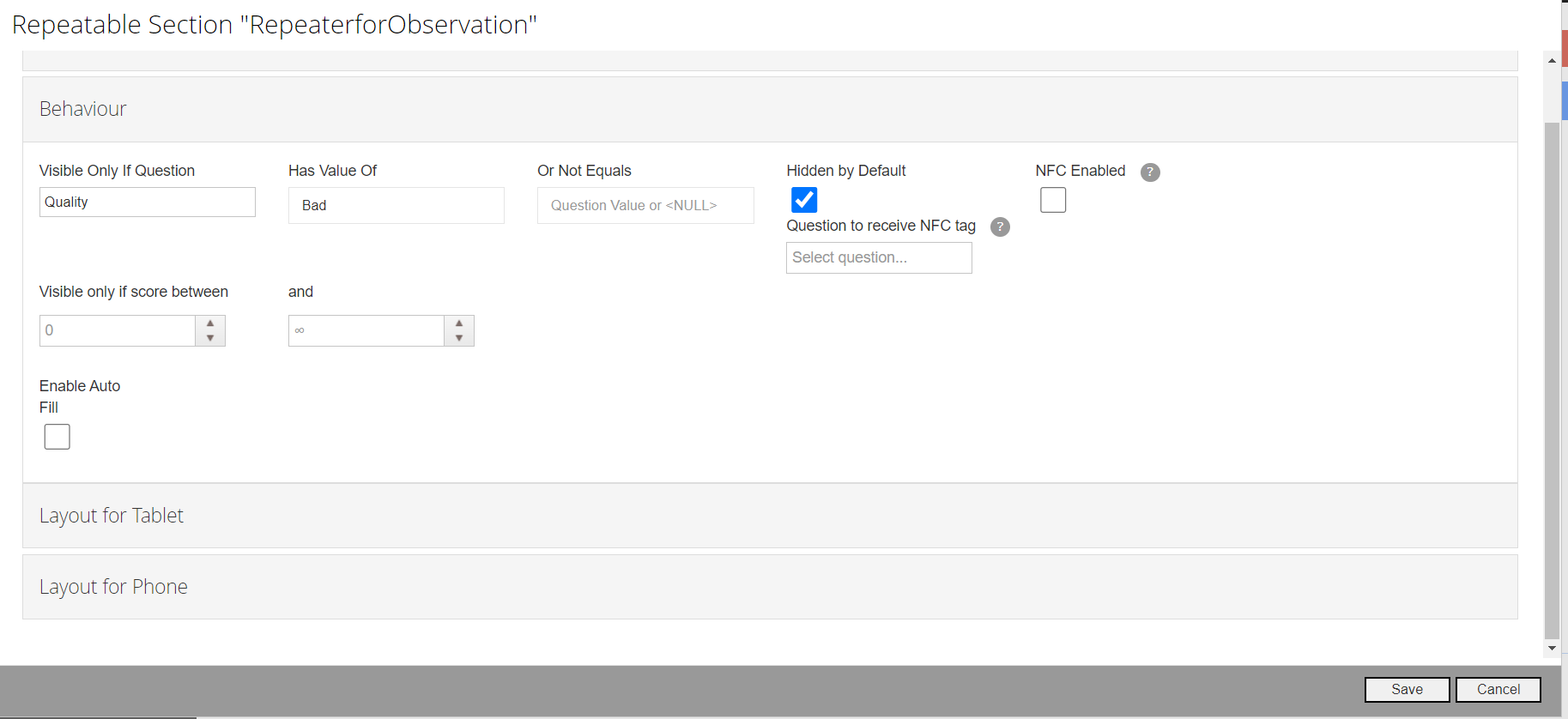Viewport: 1568px width, 719px height.
Task: Enable the NFC Enabled checkbox
Action: pos(1053,200)
